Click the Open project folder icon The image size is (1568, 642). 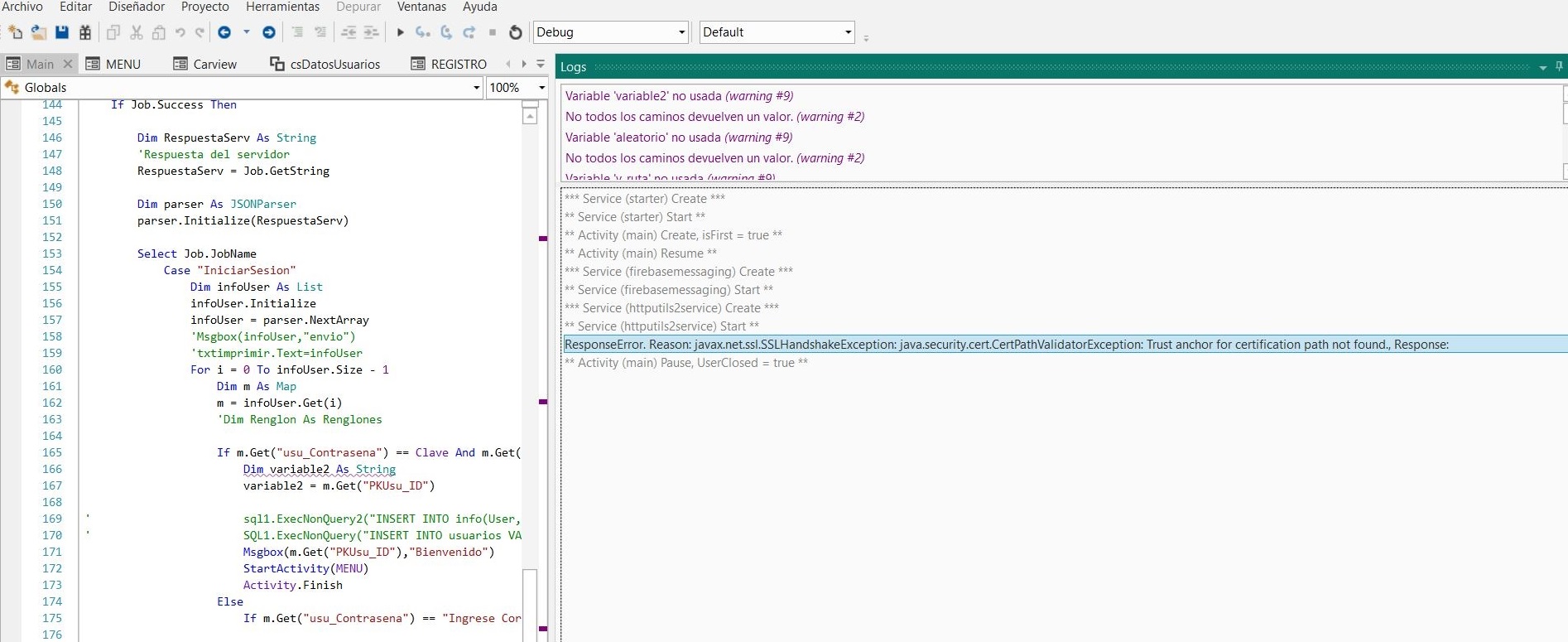tap(38, 32)
